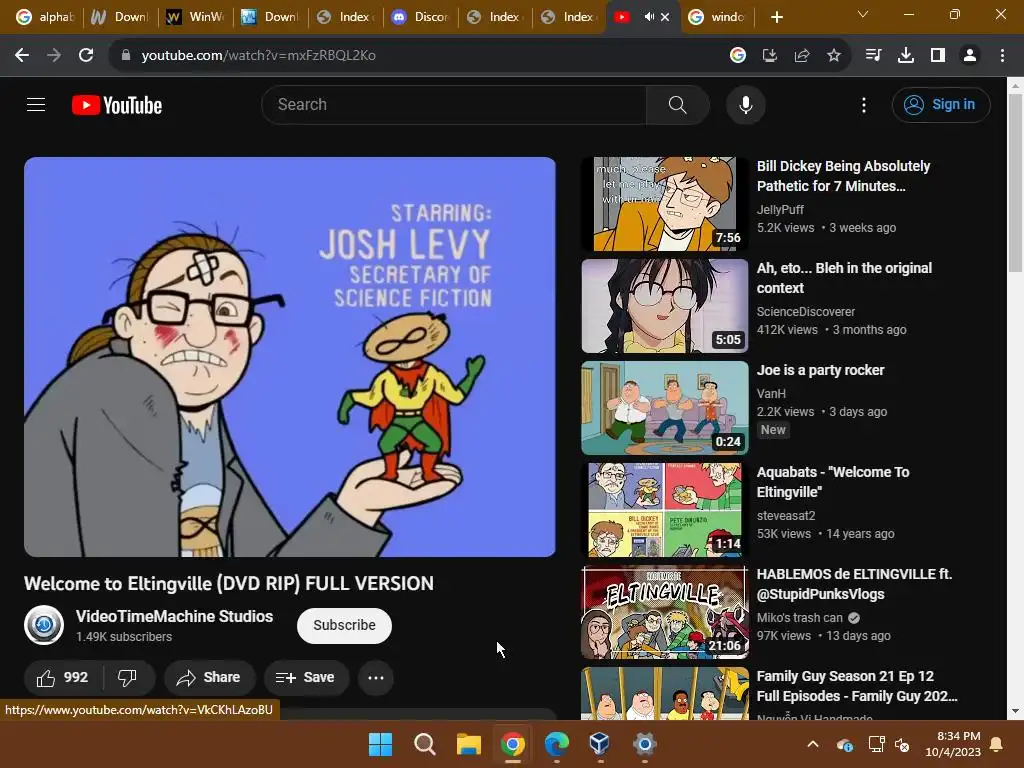This screenshot has width=1024, height=768.
Task: Open the Aquabats Welcome To Eltingville thumbnail
Action: 665,510
